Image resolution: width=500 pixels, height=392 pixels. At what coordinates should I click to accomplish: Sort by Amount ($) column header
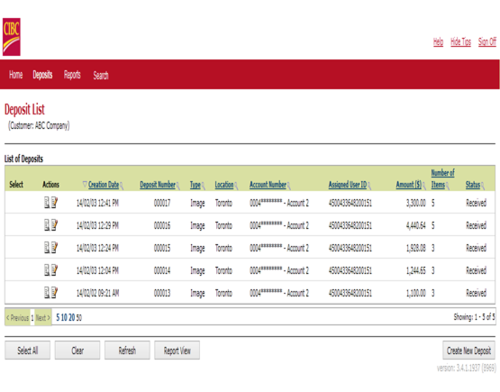coord(409,184)
